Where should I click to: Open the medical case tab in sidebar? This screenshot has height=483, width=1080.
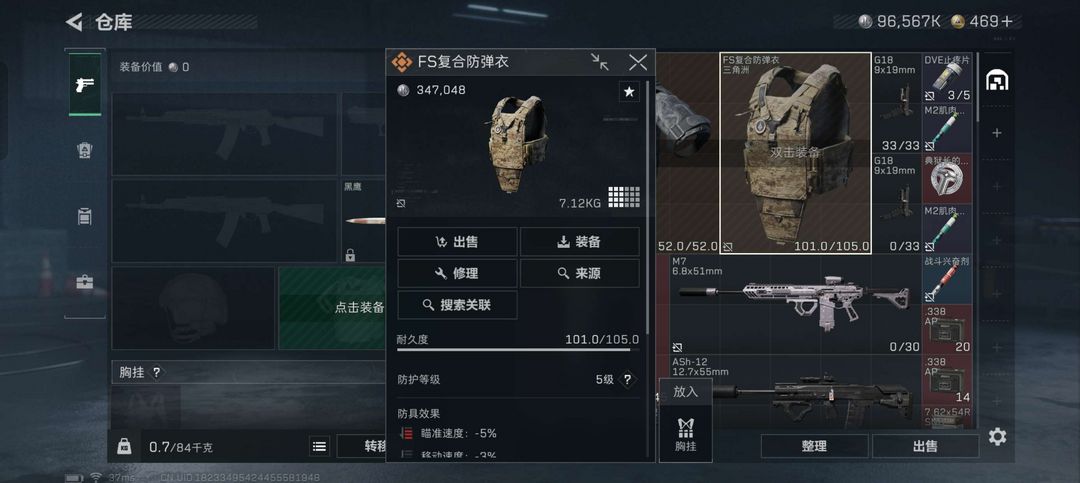click(x=85, y=282)
